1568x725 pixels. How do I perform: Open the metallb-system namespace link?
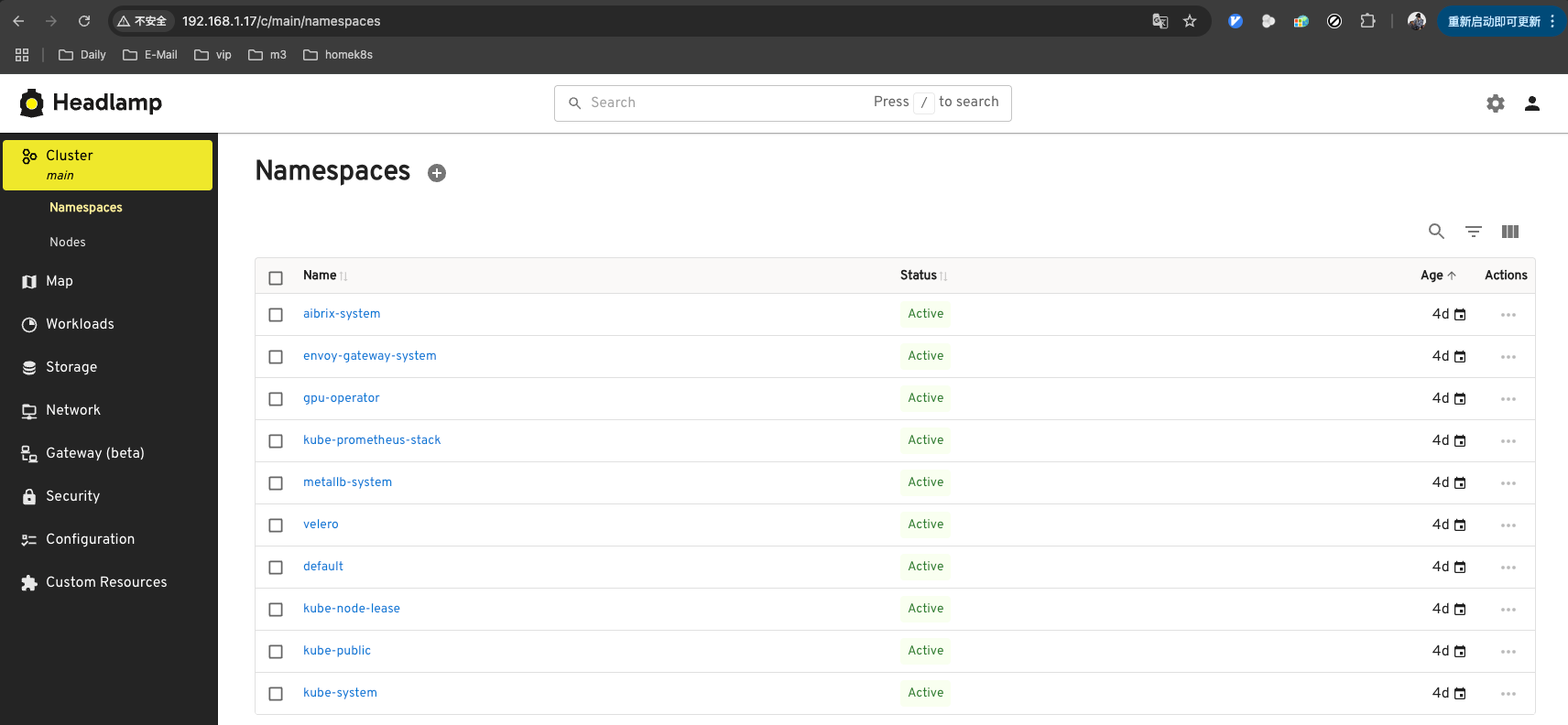click(347, 482)
